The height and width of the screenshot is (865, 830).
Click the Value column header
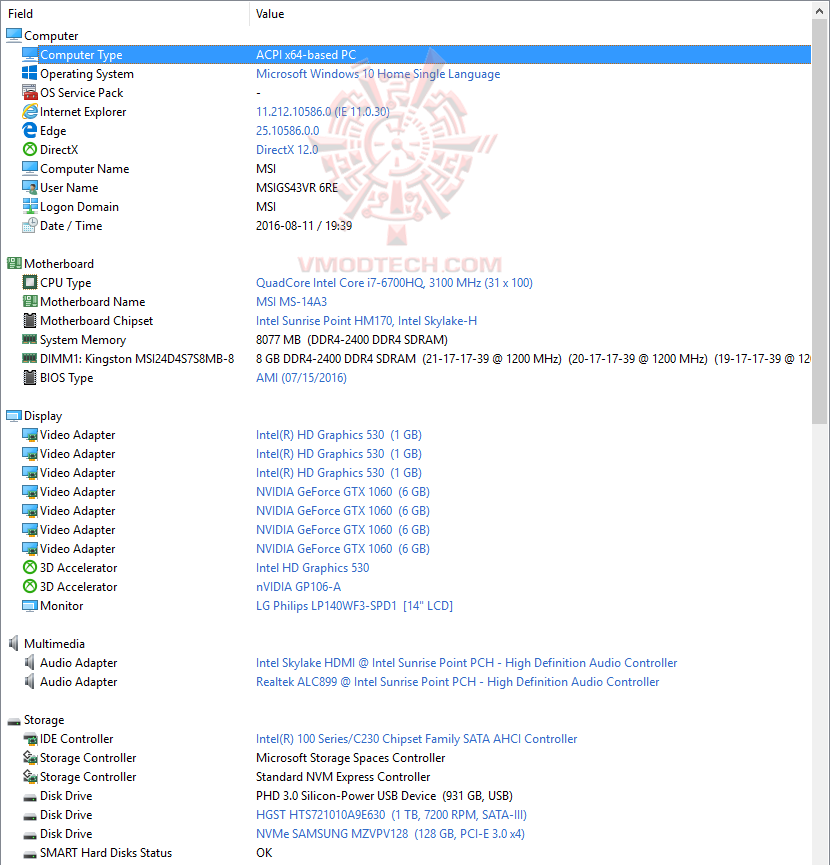coord(531,14)
